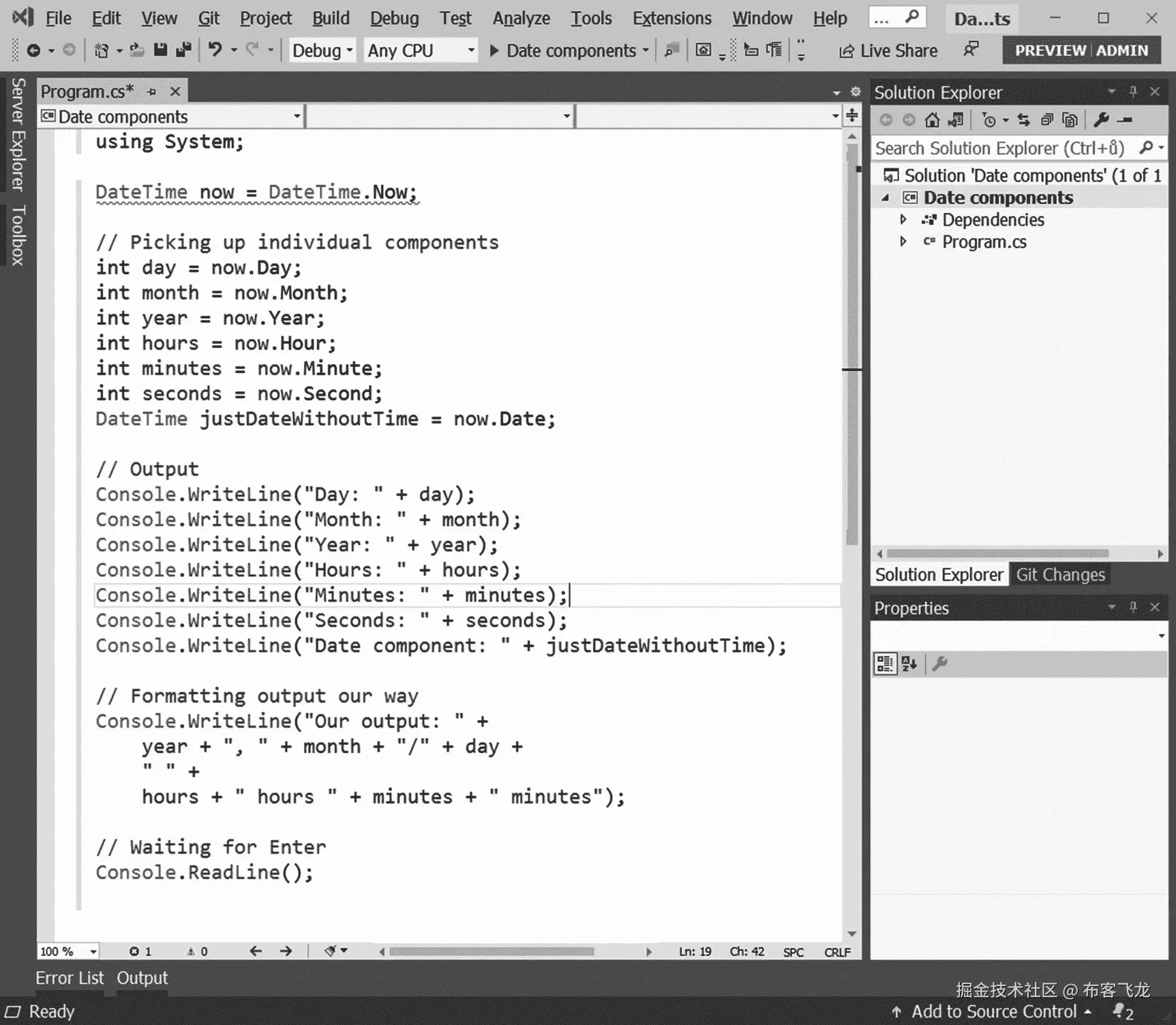Open the Error List tab

tap(70, 978)
